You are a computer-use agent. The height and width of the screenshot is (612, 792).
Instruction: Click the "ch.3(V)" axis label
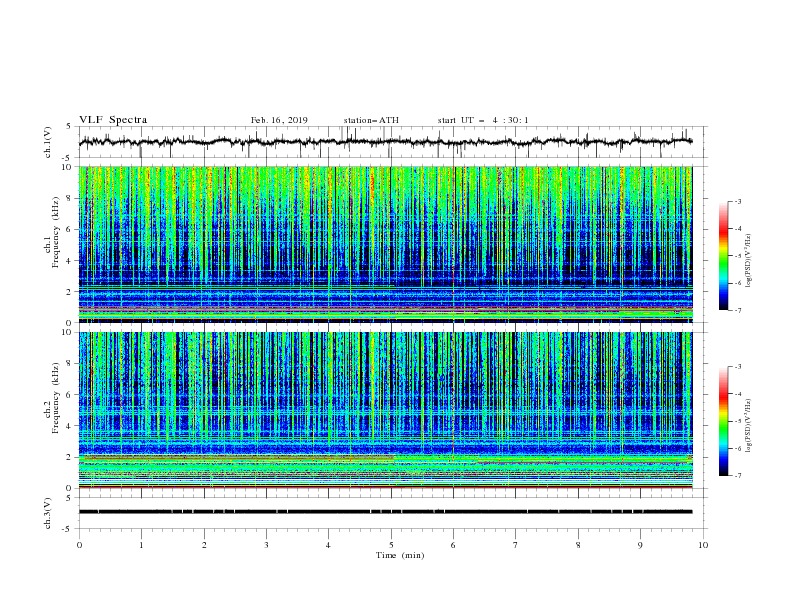(x=48, y=513)
